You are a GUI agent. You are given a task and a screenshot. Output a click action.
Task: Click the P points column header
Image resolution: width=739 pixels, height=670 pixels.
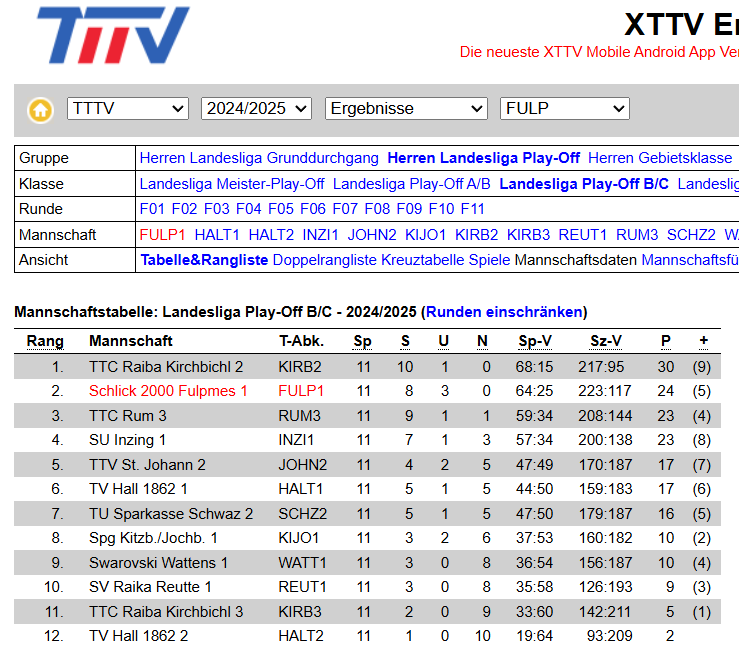[665, 341]
